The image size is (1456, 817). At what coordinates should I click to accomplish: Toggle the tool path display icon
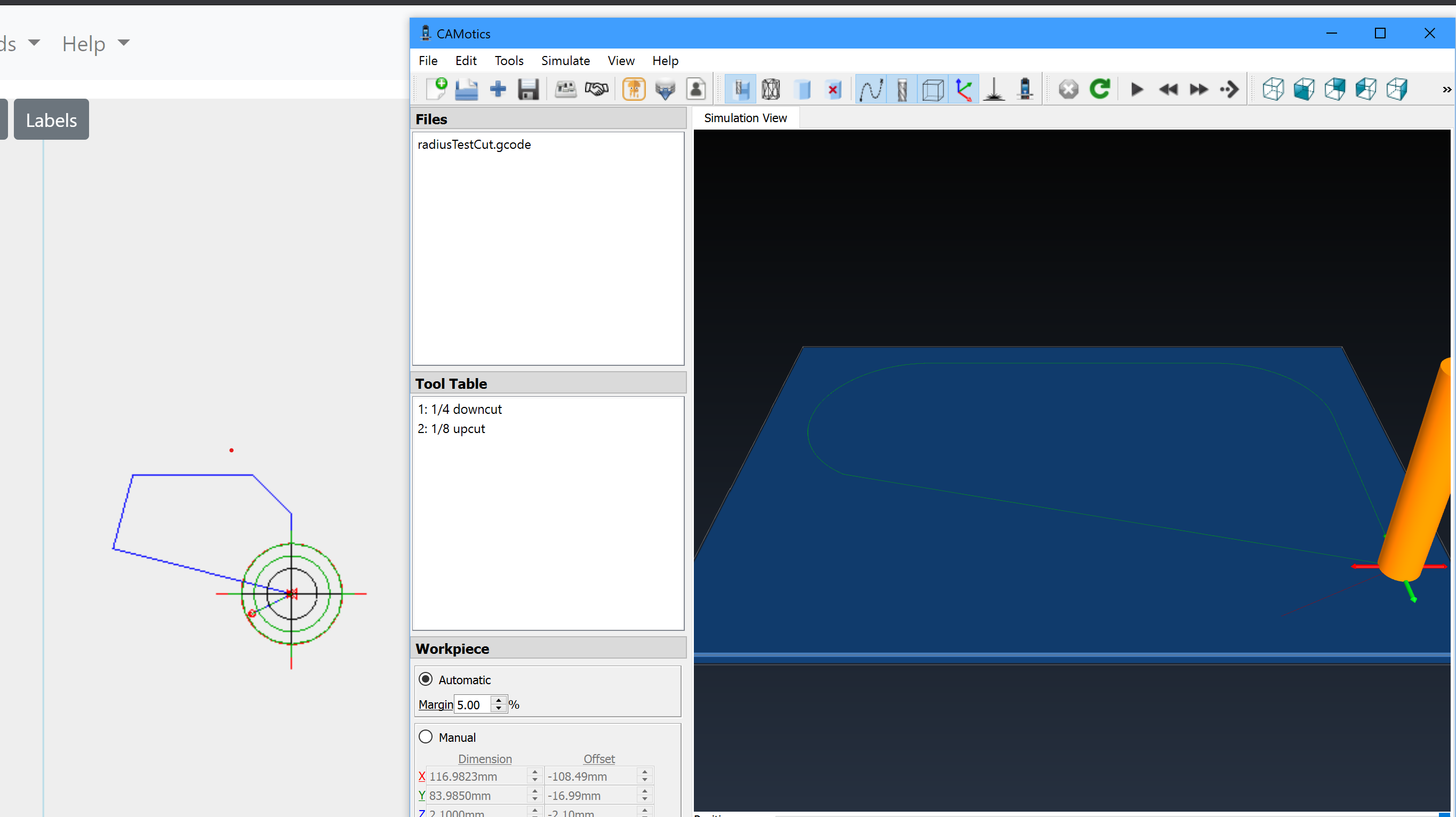coord(870,89)
